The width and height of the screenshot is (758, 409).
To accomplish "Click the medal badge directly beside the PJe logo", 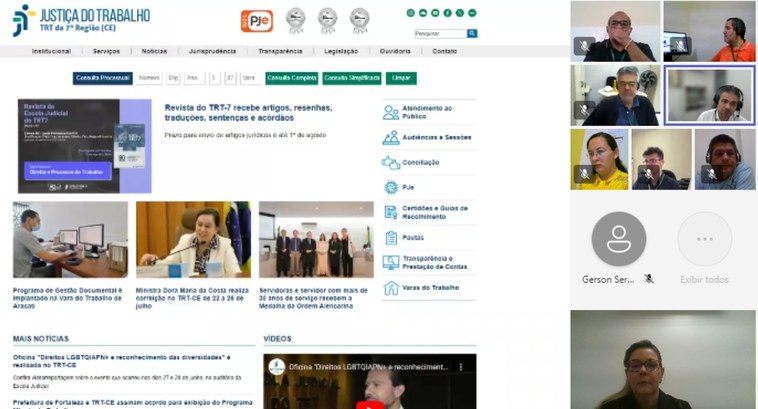I will pos(295,21).
